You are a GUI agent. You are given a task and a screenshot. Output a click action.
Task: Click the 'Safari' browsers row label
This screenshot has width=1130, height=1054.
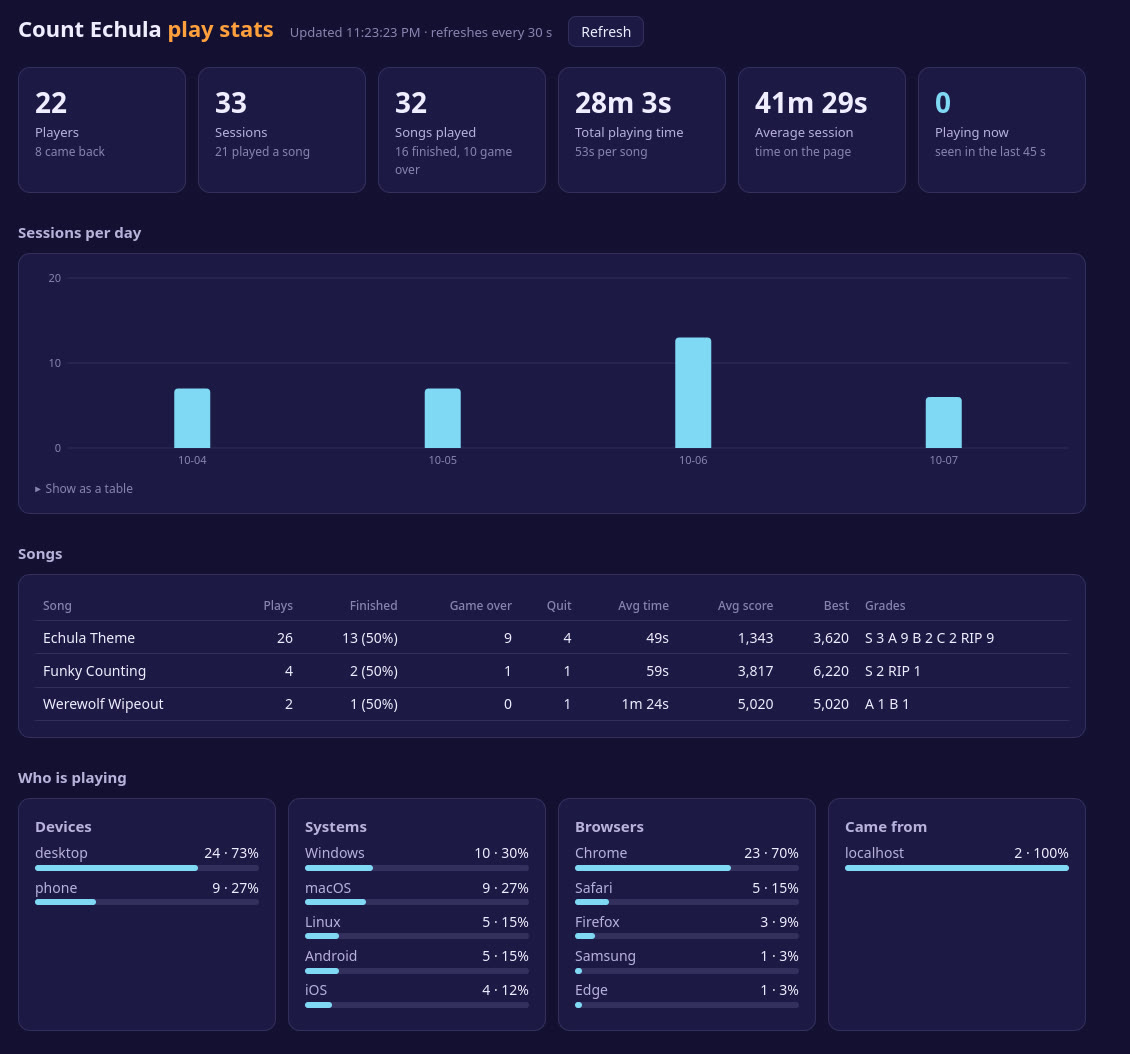coord(593,888)
